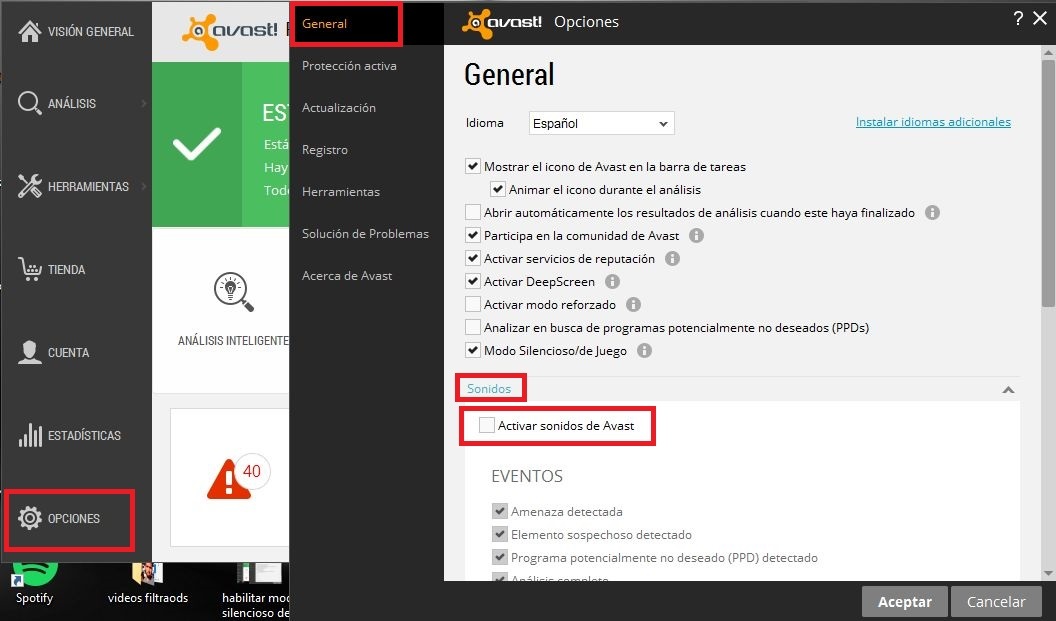Click the Aceptar button
1056x621 pixels.
(x=904, y=601)
